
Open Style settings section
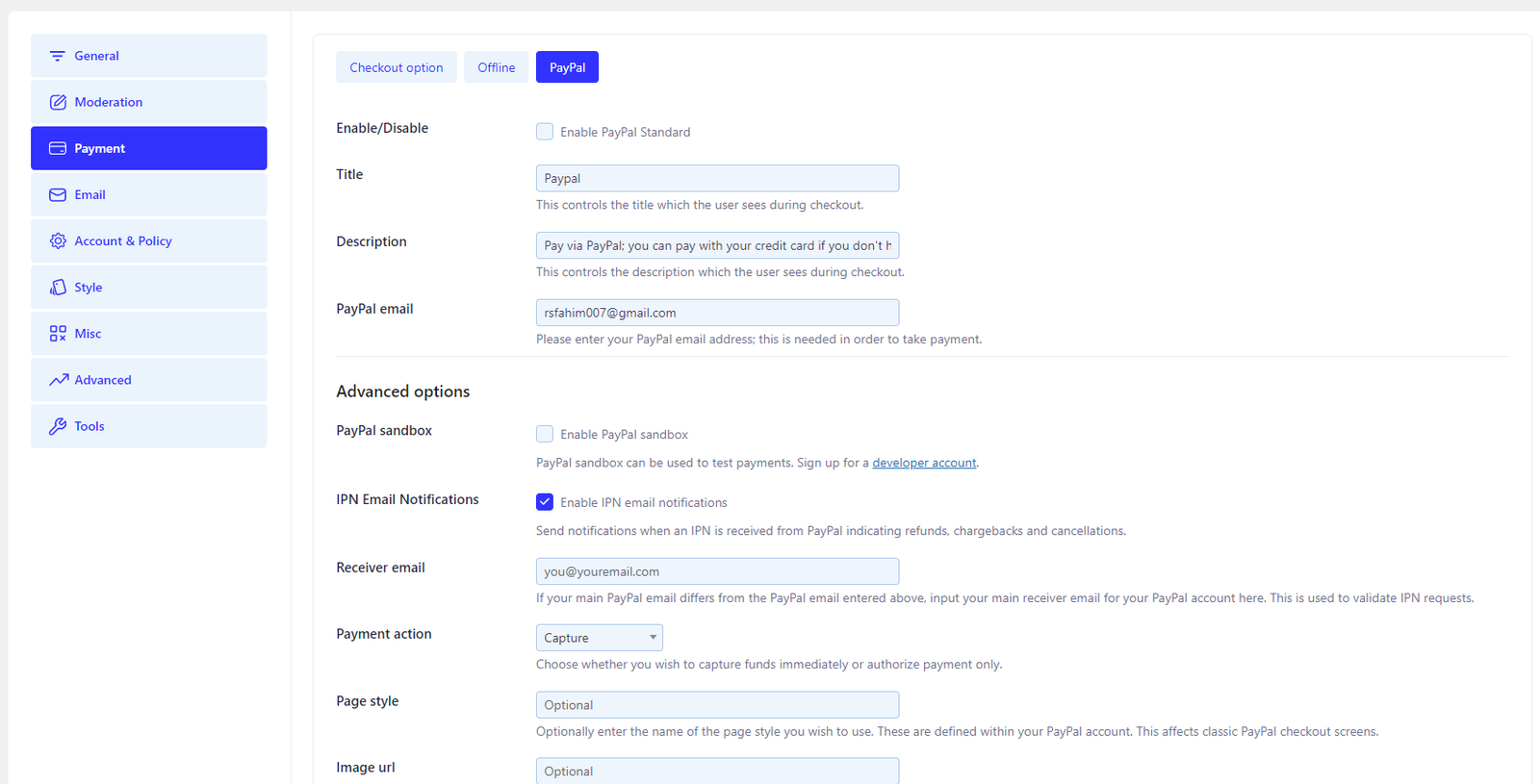tap(149, 287)
